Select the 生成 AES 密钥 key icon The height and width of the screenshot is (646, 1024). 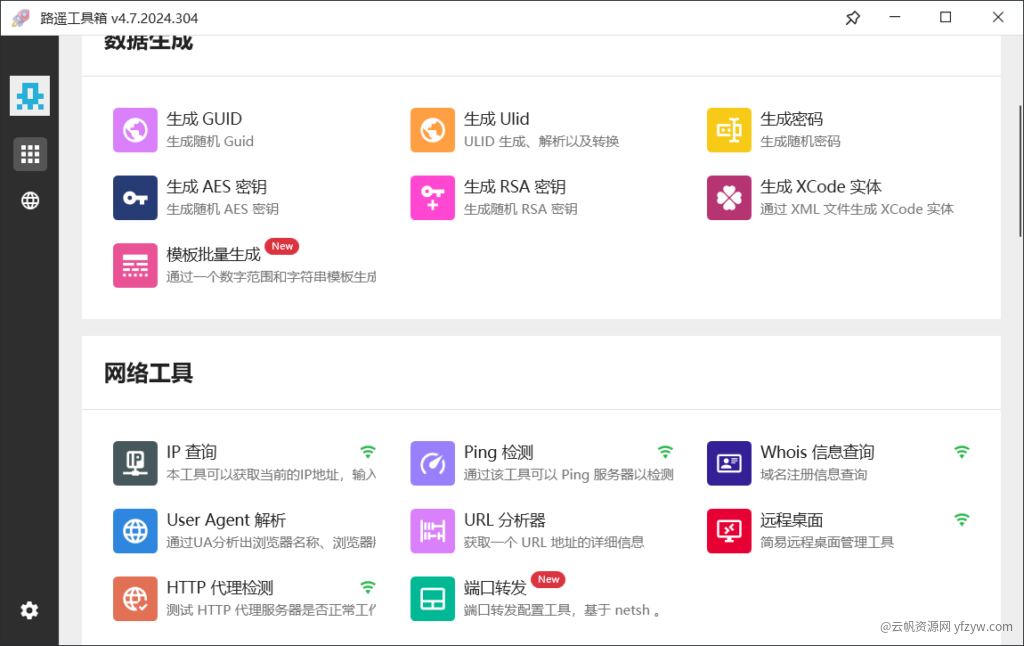(135, 198)
